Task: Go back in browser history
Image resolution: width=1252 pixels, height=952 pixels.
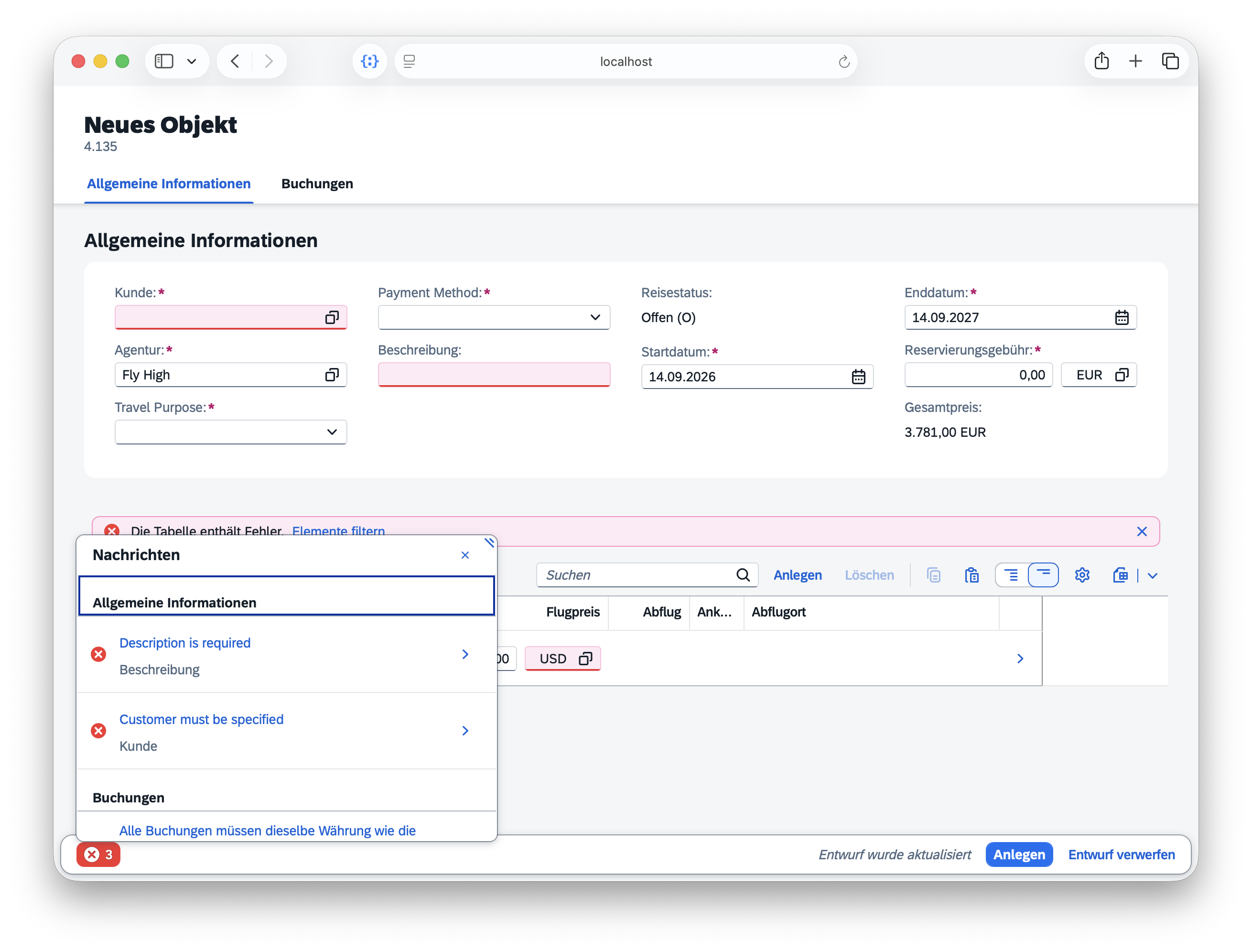Action: coord(235,61)
